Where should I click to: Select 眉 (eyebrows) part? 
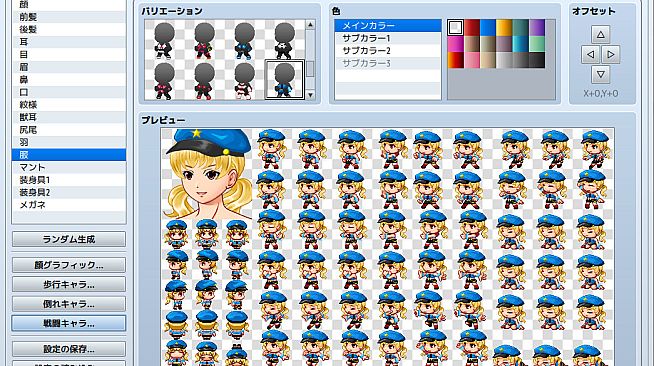(69, 67)
